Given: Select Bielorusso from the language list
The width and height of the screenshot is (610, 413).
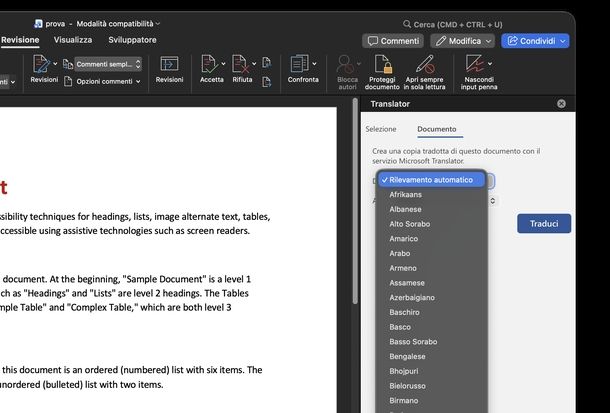Looking at the screenshot, I should coord(431,386).
